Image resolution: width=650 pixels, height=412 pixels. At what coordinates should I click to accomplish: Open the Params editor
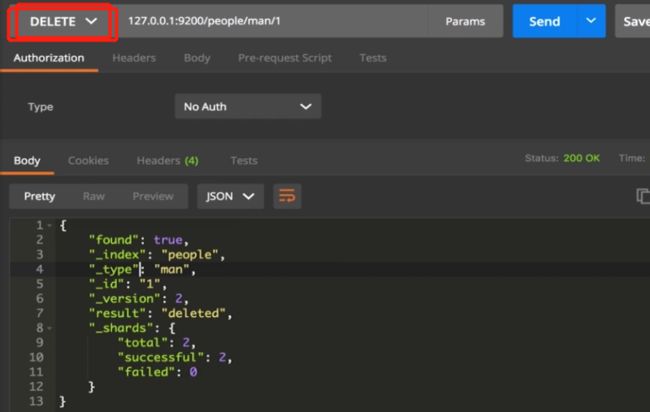point(465,22)
